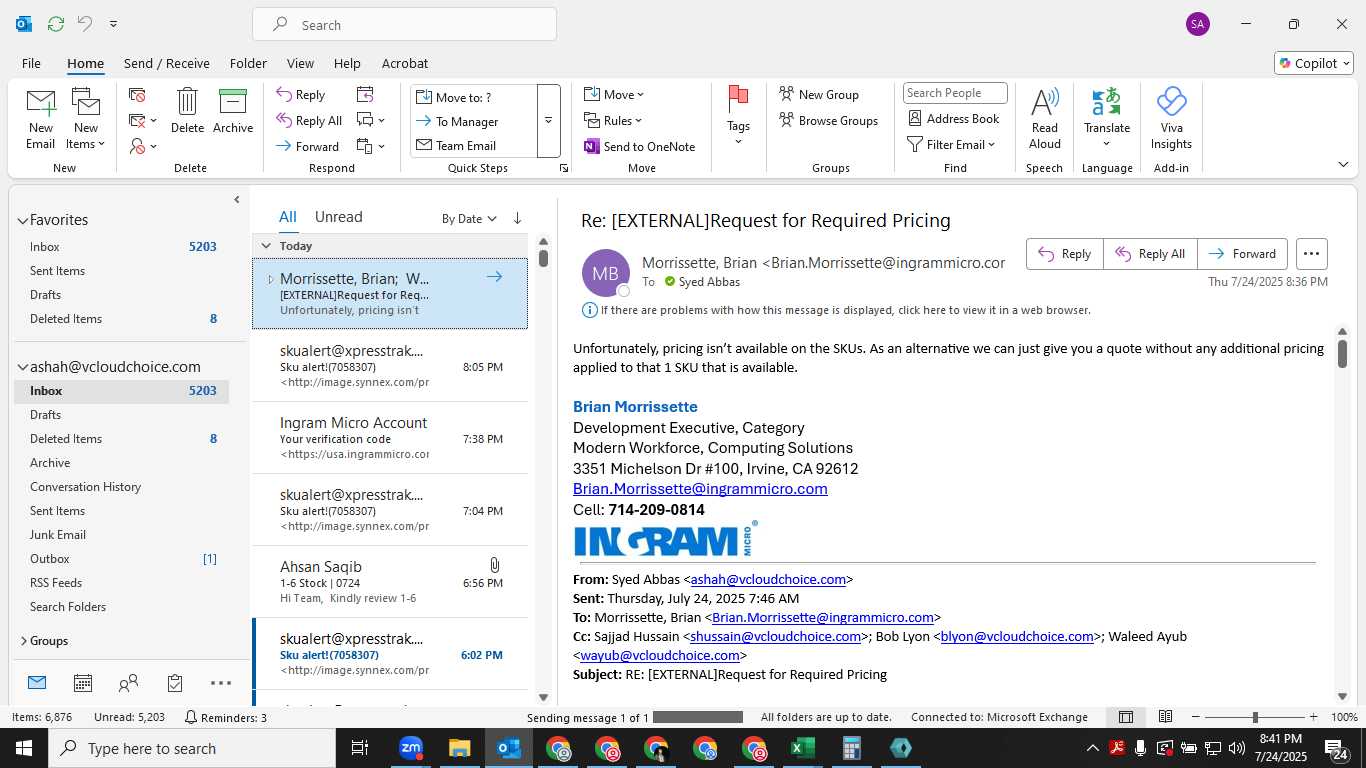Switch to the Calendar view icon
This screenshot has width=1366, height=768.
click(83, 683)
